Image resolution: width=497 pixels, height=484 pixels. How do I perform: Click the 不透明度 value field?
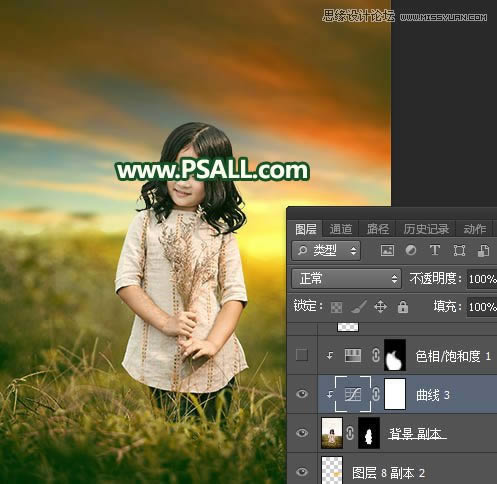click(x=482, y=279)
